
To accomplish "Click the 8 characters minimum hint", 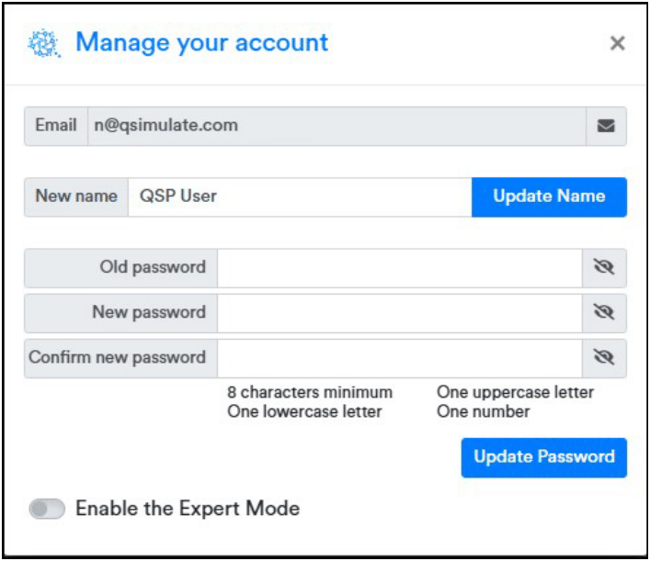I will (310, 392).
